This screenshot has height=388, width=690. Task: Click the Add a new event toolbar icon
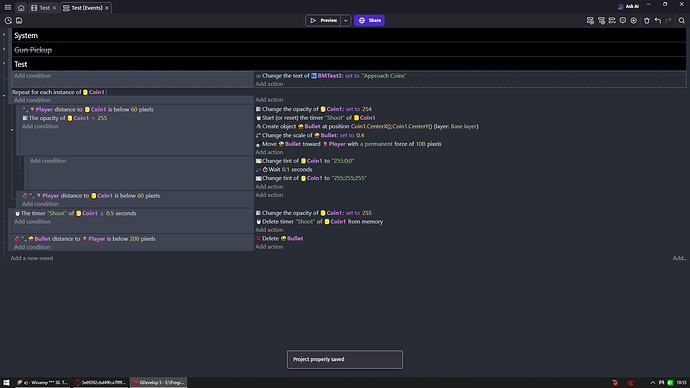point(590,21)
